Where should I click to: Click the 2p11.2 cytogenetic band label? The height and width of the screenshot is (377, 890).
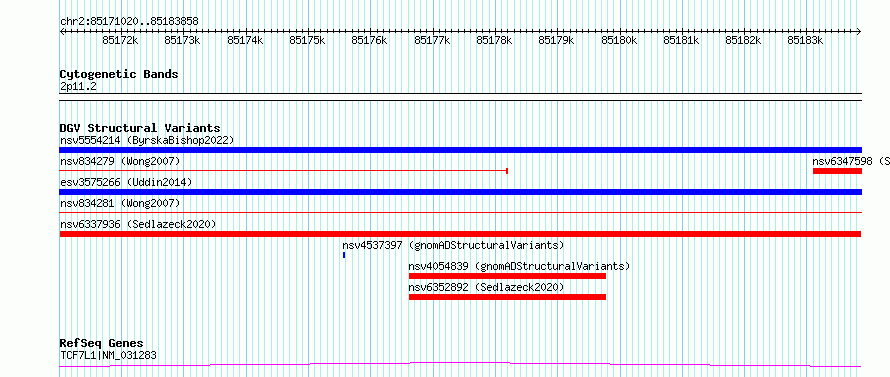click(78, 86)
